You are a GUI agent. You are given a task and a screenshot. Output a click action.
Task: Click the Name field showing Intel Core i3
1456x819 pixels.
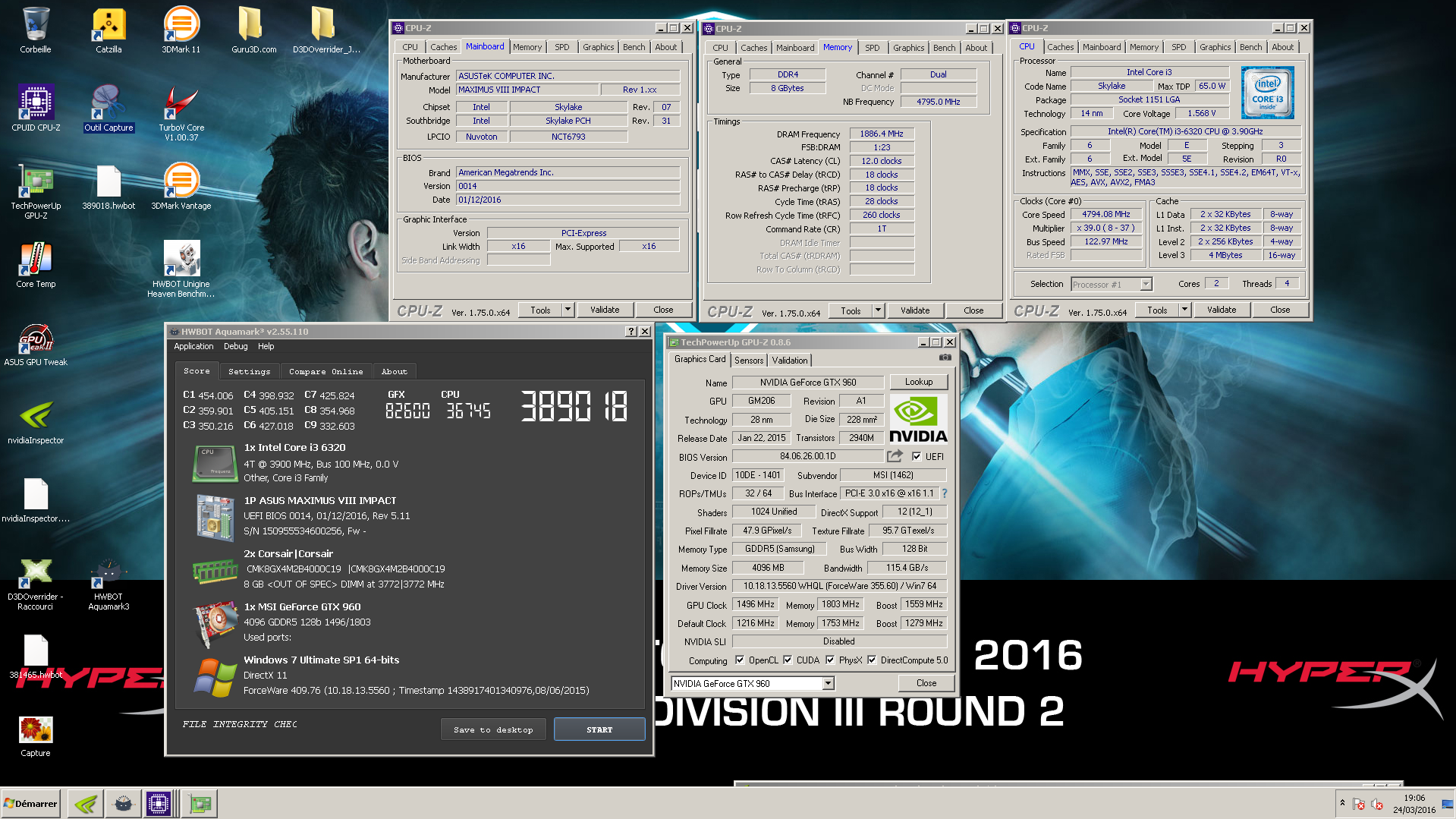pos(1149,73)
